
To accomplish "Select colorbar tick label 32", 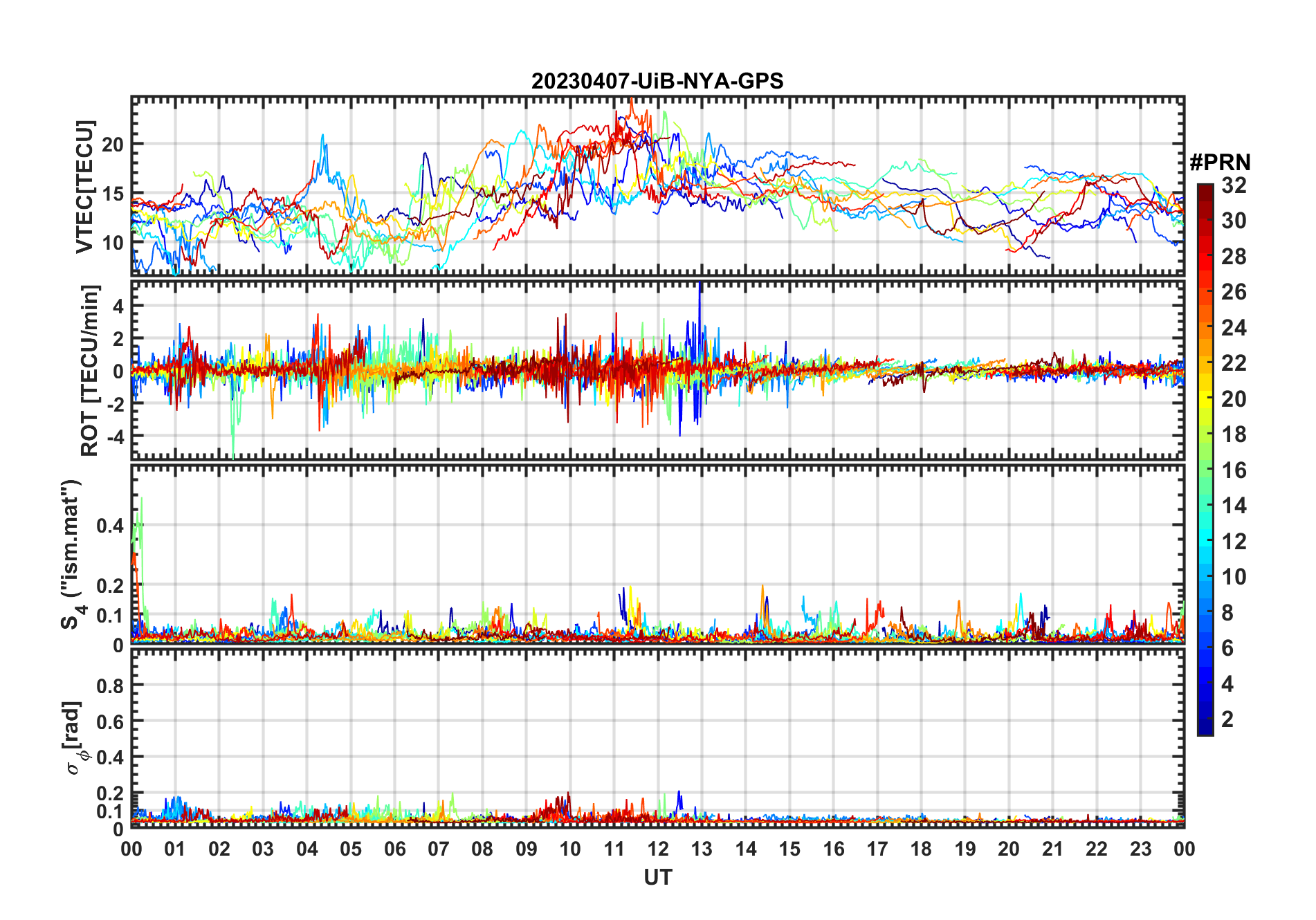I will coord(1234,185).
